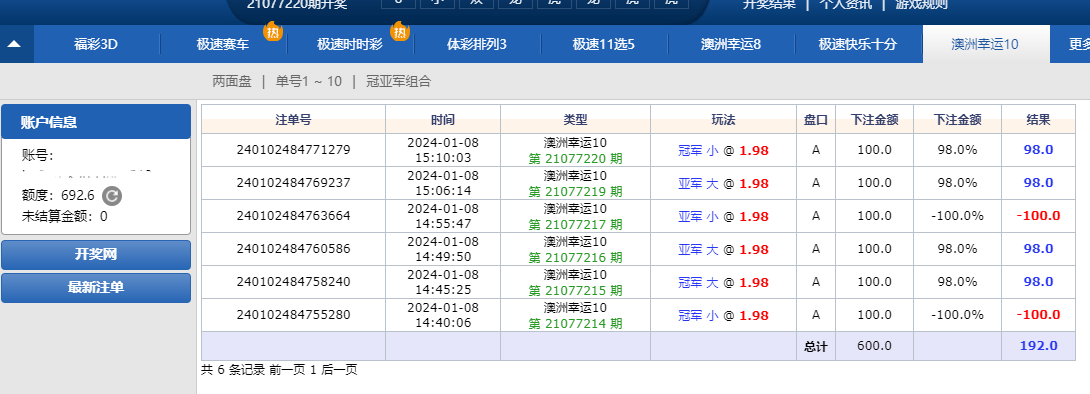
Task: Select order number 240102484755280
Action: (293, 315)
